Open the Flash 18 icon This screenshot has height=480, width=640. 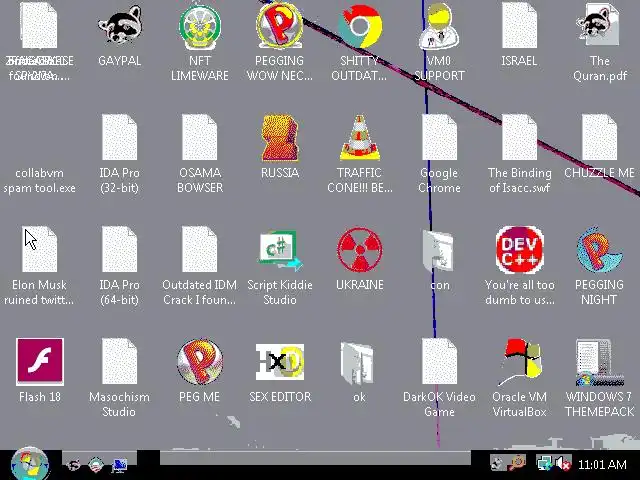click(40, 362)
